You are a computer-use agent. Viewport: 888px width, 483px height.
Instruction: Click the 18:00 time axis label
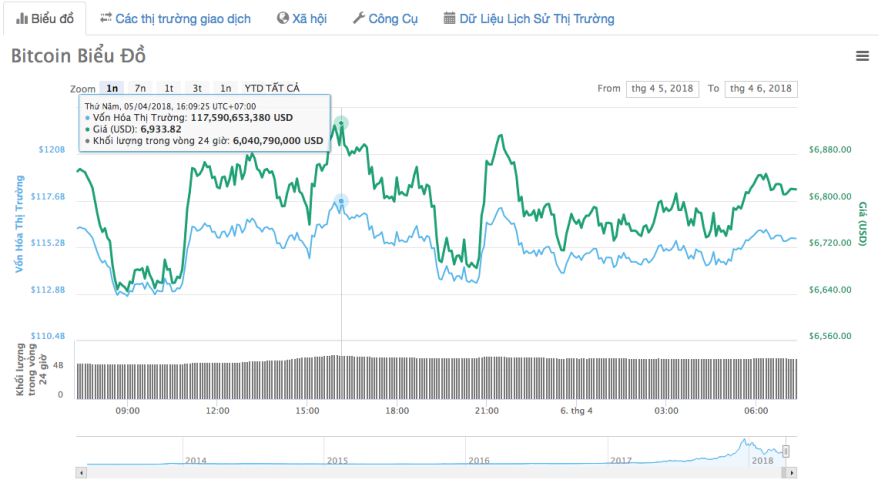click(397, 411)
